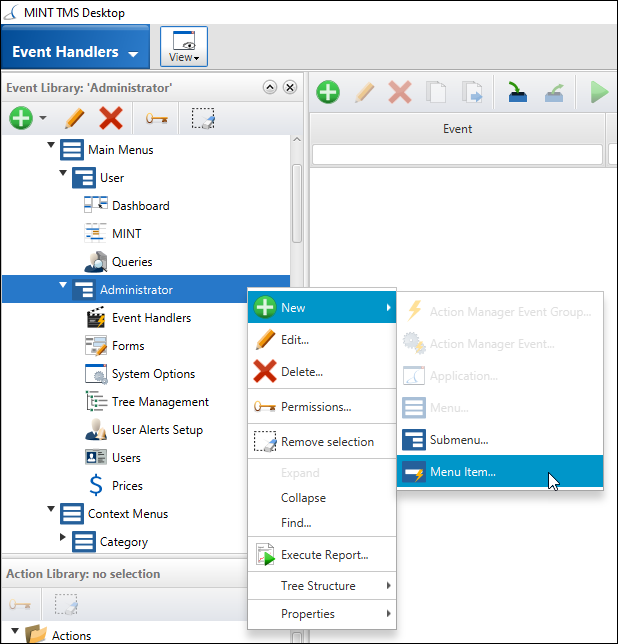Select Event Handlers under Administrator

[151, 317]
